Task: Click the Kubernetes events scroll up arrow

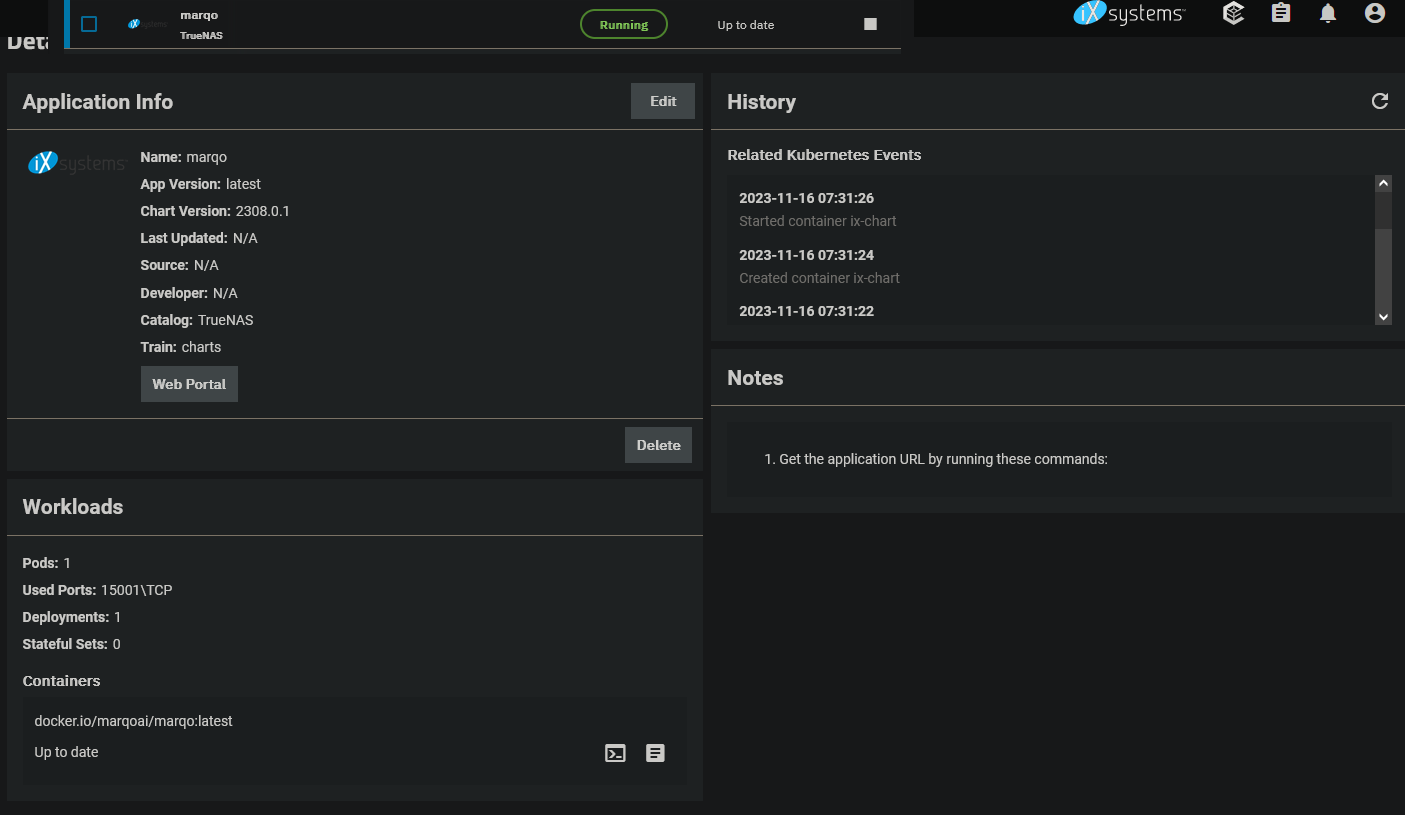Action: (1383, 183)
